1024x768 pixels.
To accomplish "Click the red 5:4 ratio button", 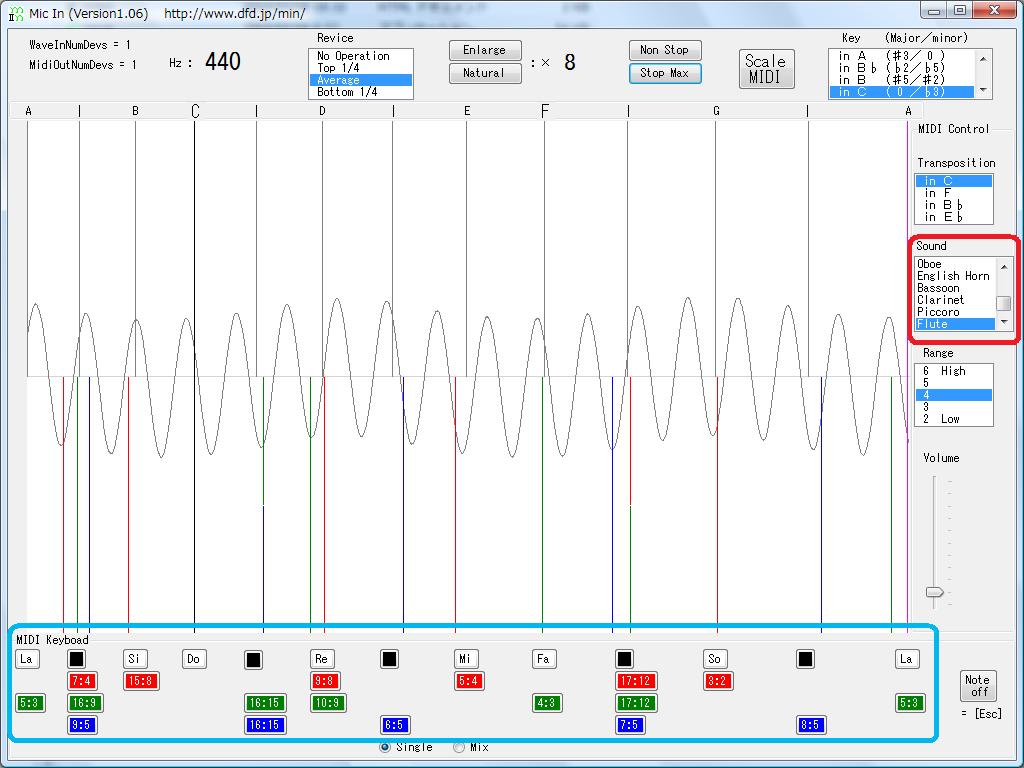I will click(469, 681).
